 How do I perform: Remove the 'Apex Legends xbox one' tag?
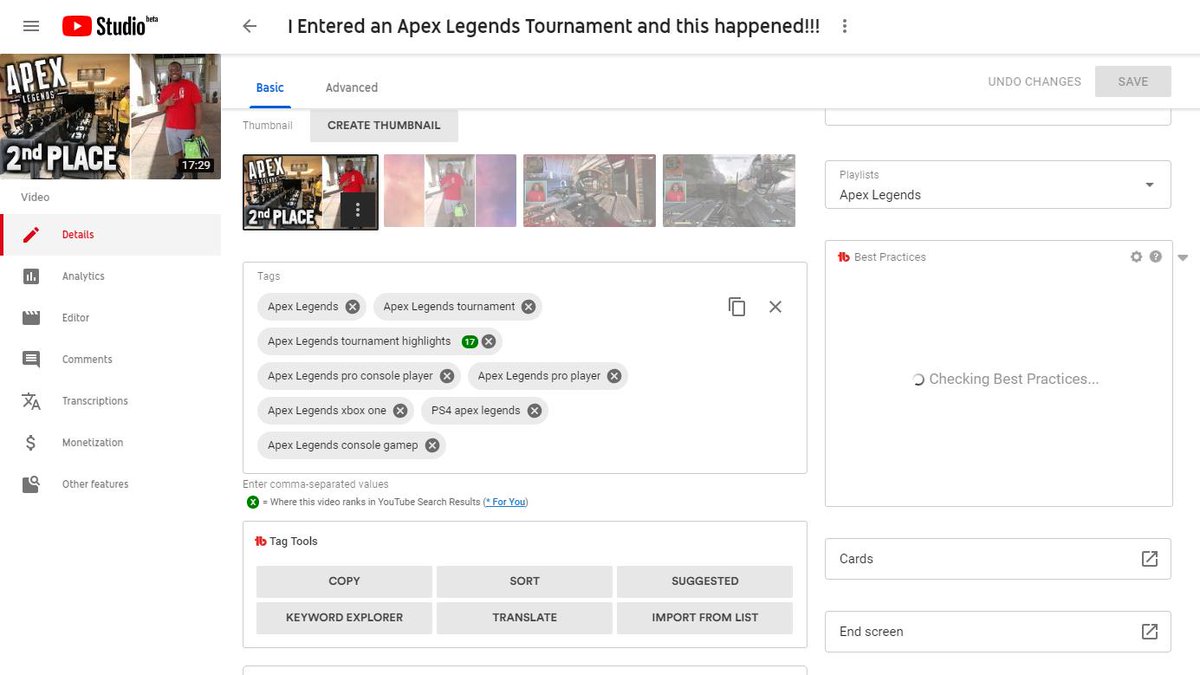pyautogui.click(x=400, y=411)
